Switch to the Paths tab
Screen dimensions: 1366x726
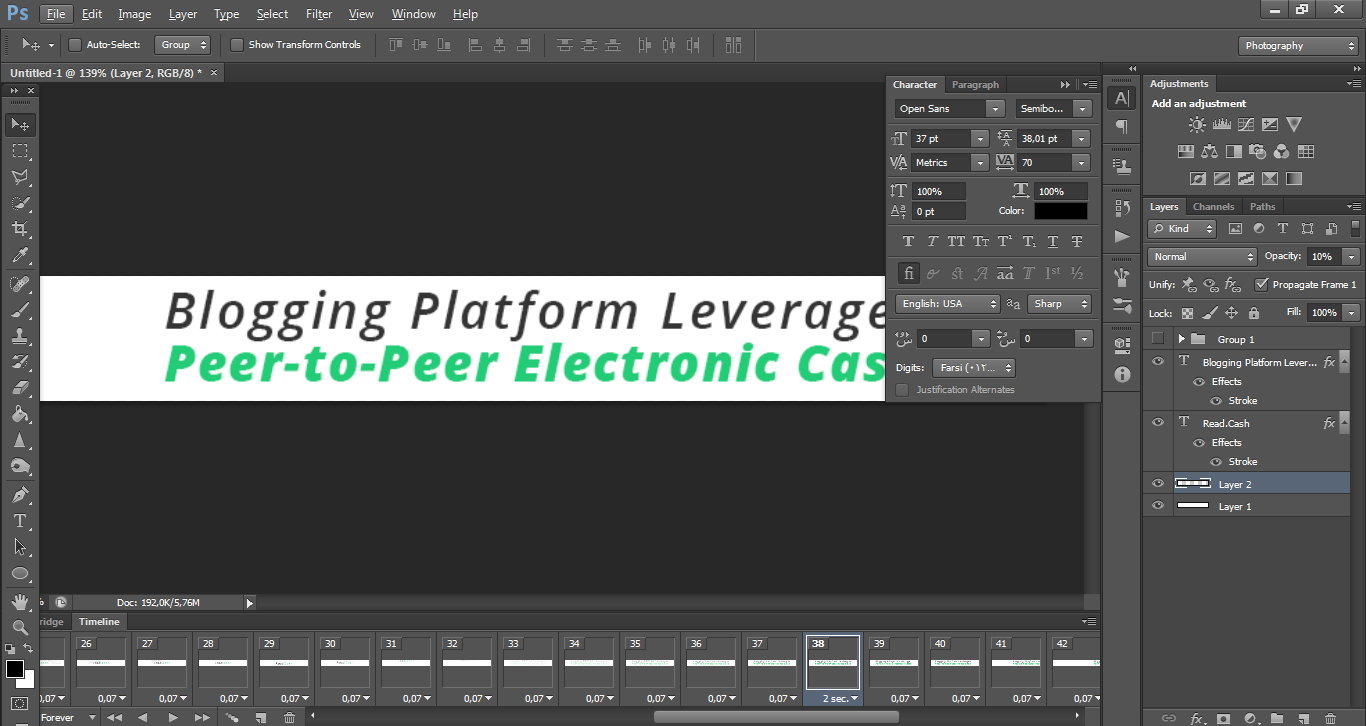click(1263, 207)
